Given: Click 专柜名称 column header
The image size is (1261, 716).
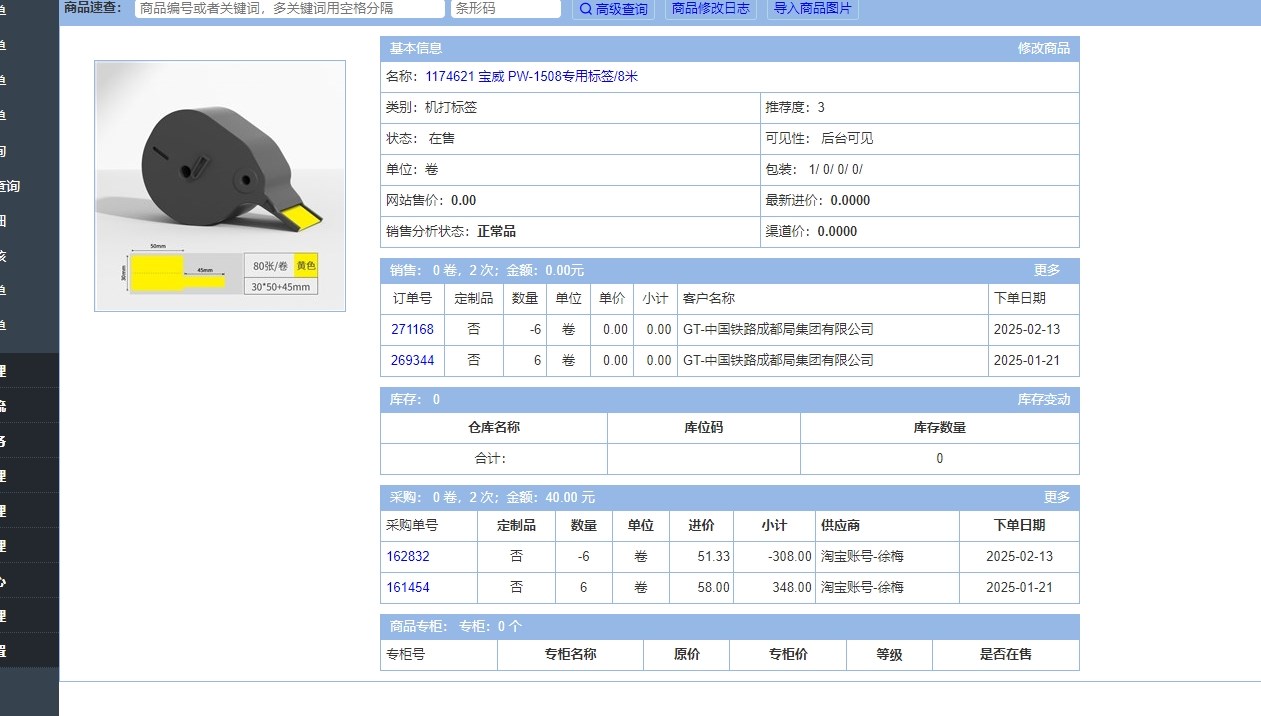Looking at the screenshot, I should (x=570, y=654).
